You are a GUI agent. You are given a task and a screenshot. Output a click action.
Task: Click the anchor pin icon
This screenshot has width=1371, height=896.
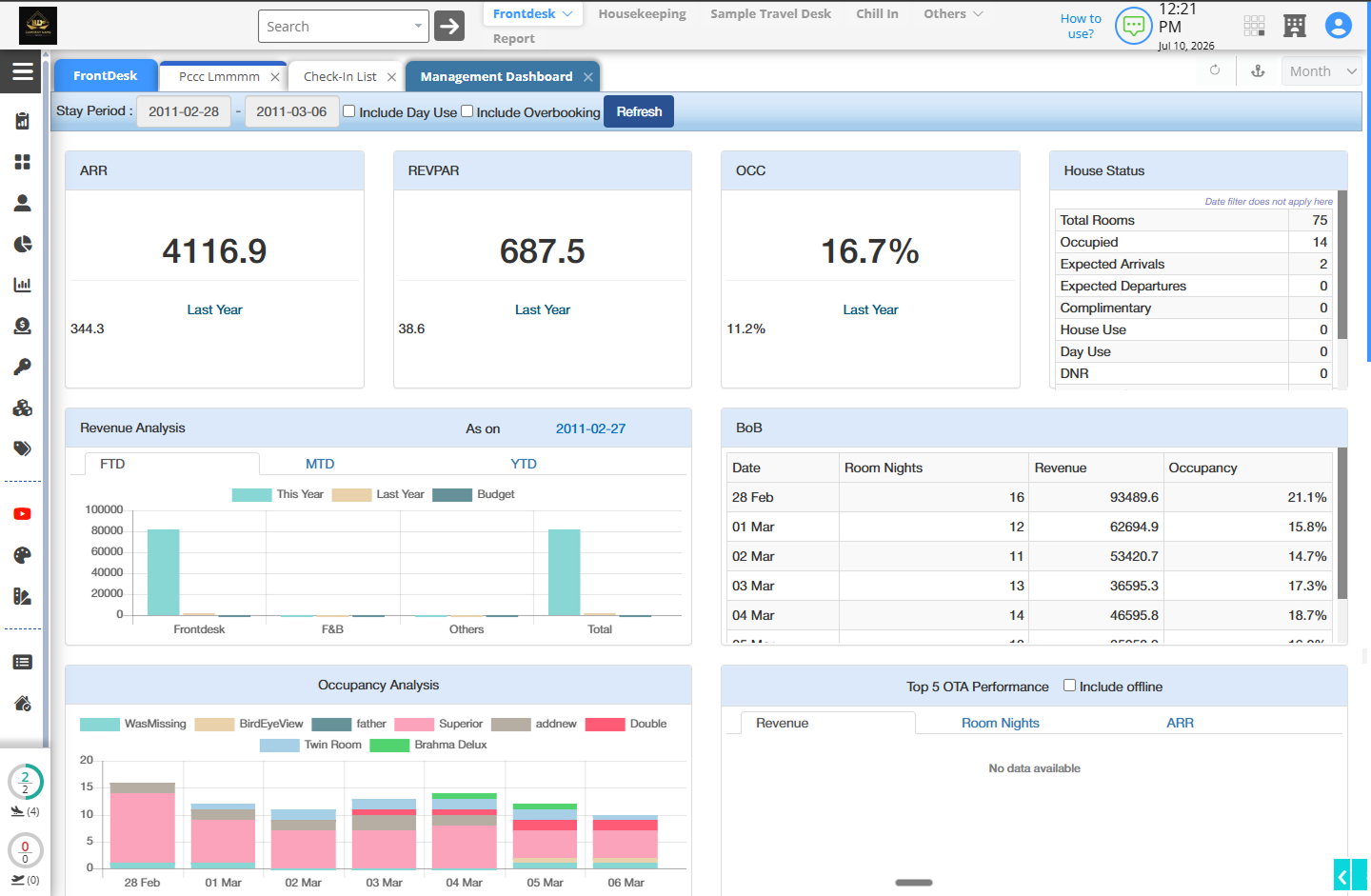pyautogui.click(x=1258, y=70)
